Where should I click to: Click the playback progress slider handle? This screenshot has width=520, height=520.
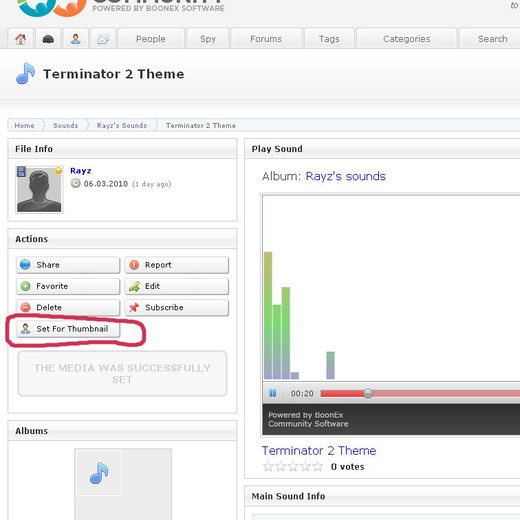pos(368,393)
